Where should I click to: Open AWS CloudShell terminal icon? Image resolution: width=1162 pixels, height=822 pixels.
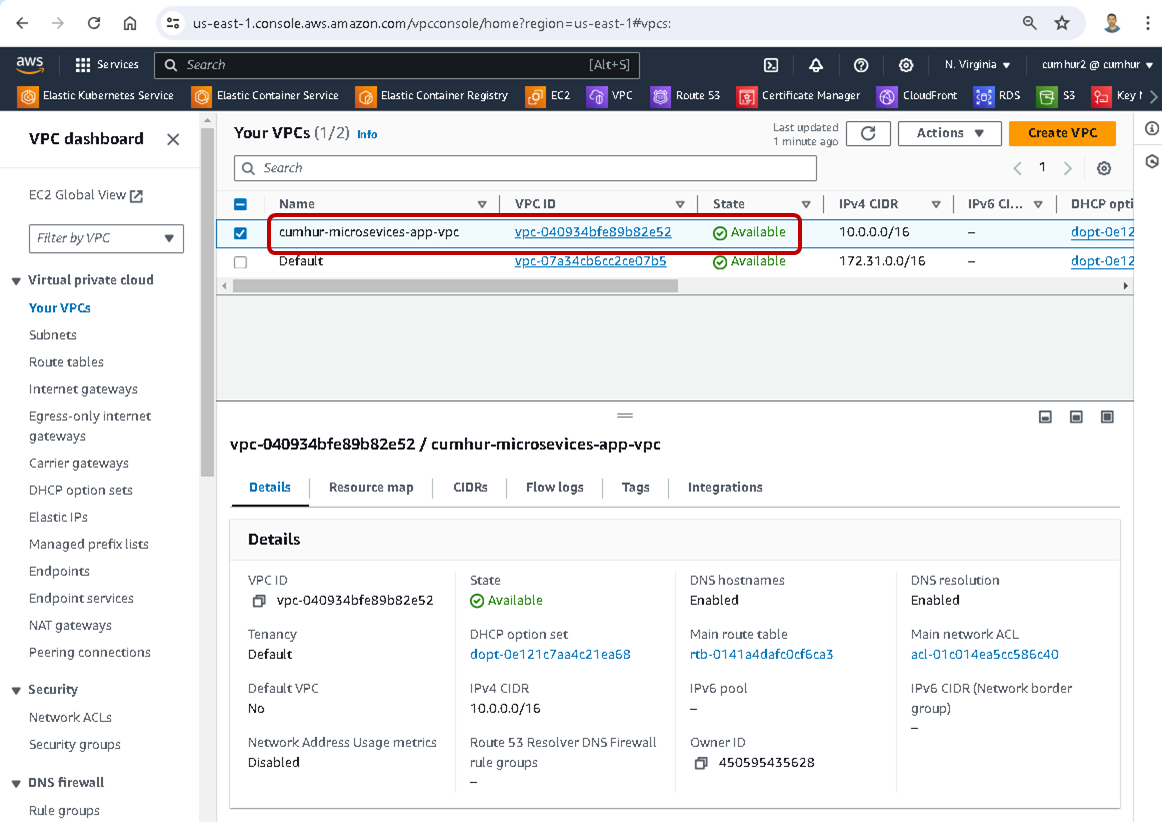pyautogui.click(x=771, y=65)
